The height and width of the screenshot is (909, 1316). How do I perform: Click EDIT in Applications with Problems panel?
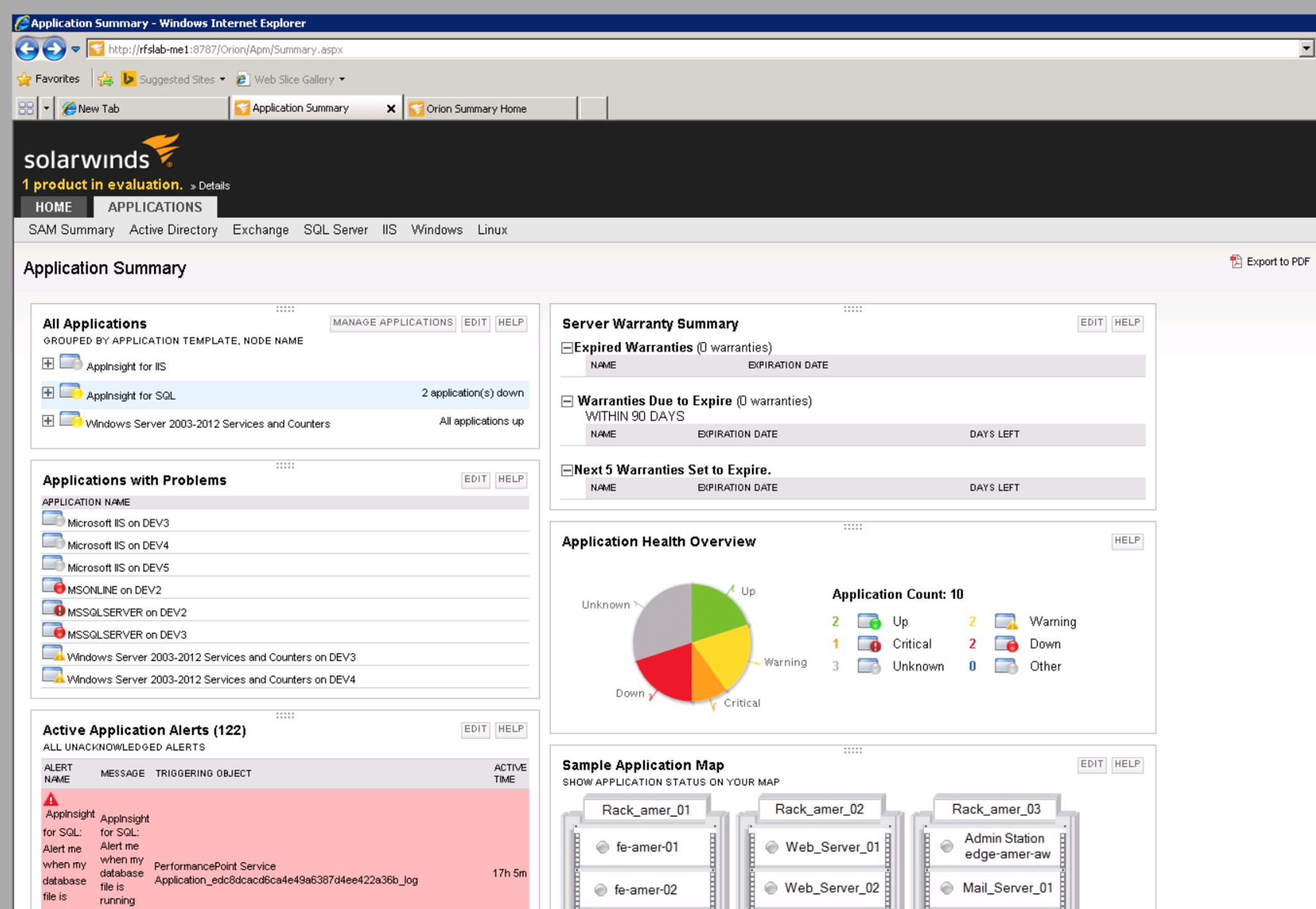[475, 479]
